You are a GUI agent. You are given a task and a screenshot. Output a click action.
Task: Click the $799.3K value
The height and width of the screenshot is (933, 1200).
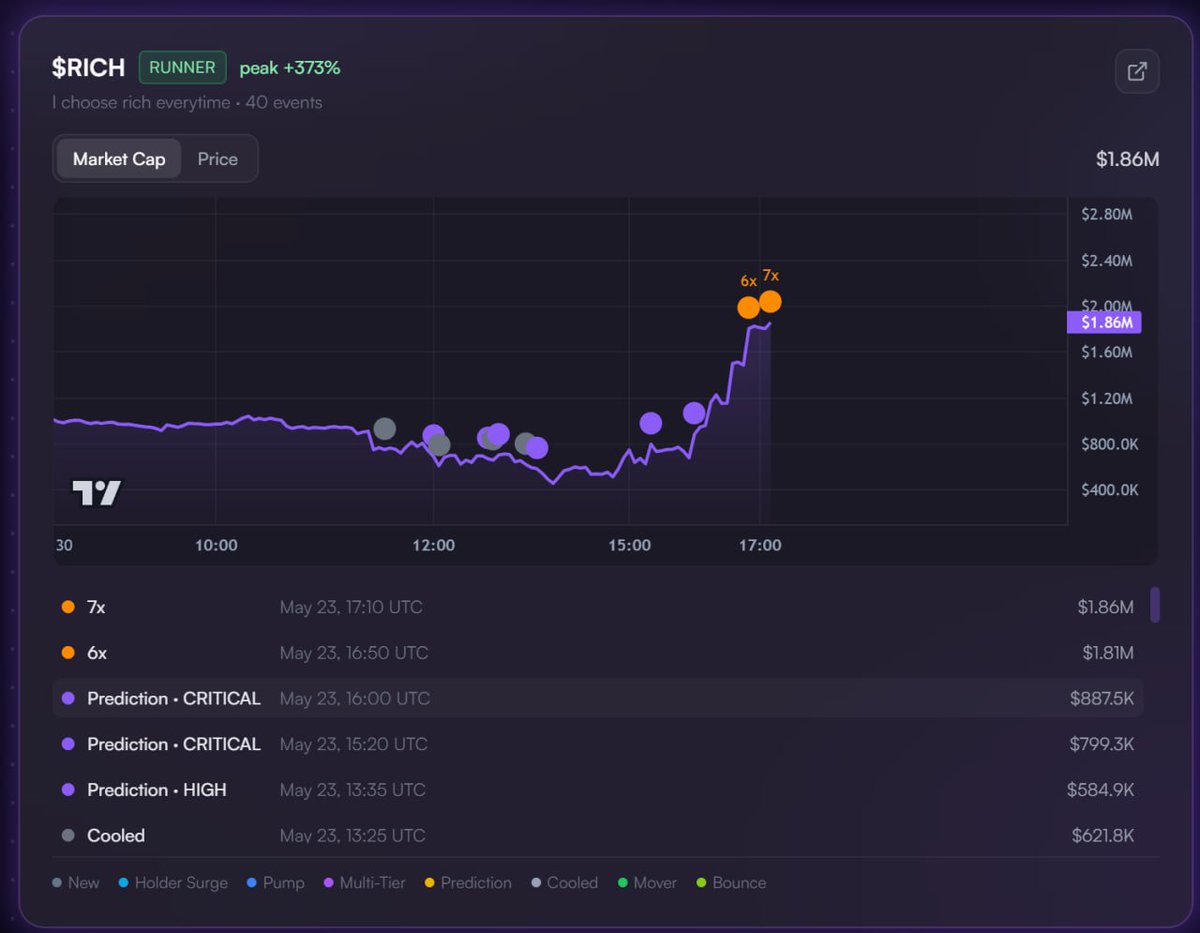1102,744
